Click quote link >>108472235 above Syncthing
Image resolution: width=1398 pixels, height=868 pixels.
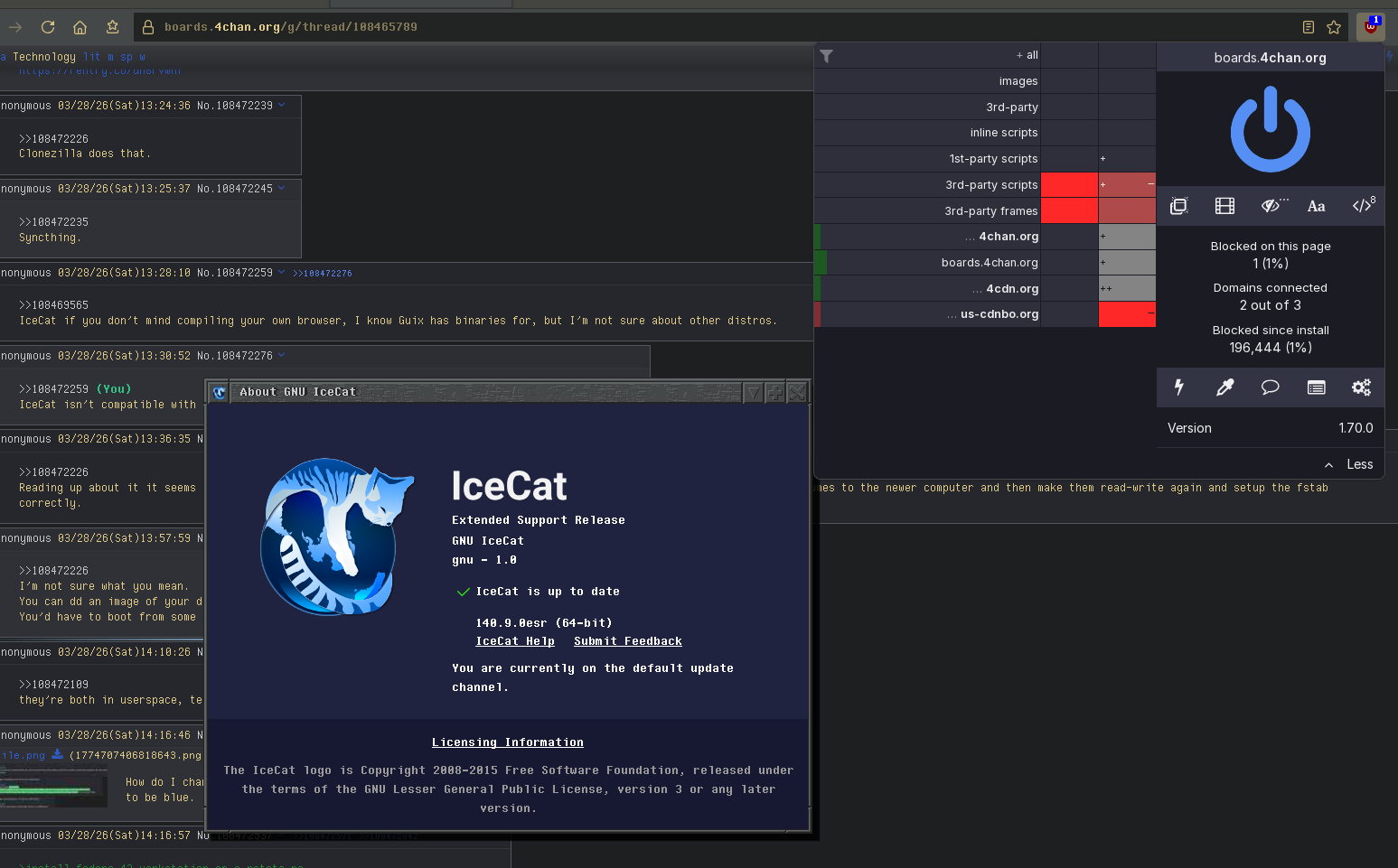tap(53, 222)
